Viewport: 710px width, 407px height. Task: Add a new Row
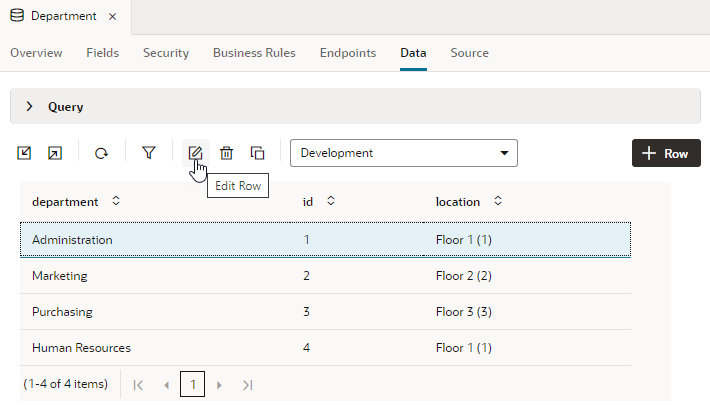pyautogui.click(x=666, y=153)
